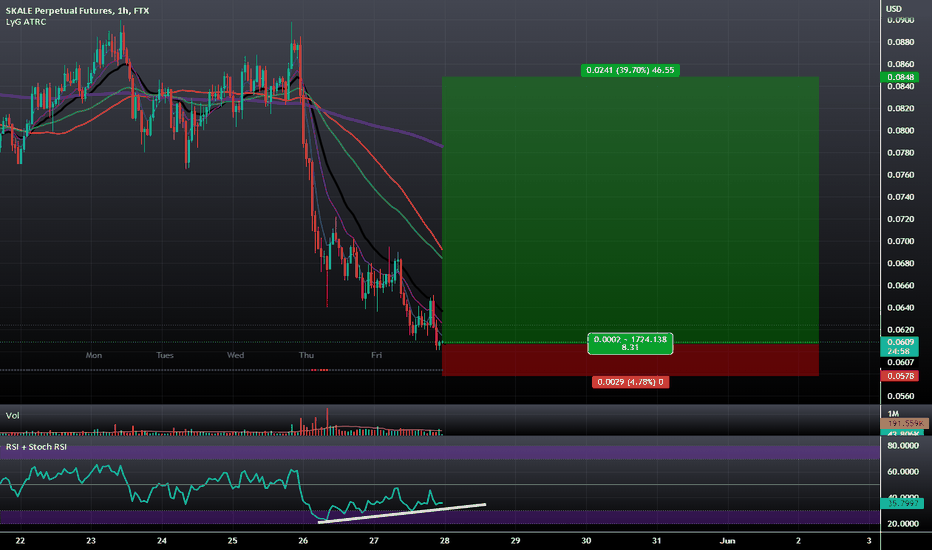This screenshot has width=932, height=550.
Task: Click the 0.0680 price axis label
Action: (x=900, y=263)
